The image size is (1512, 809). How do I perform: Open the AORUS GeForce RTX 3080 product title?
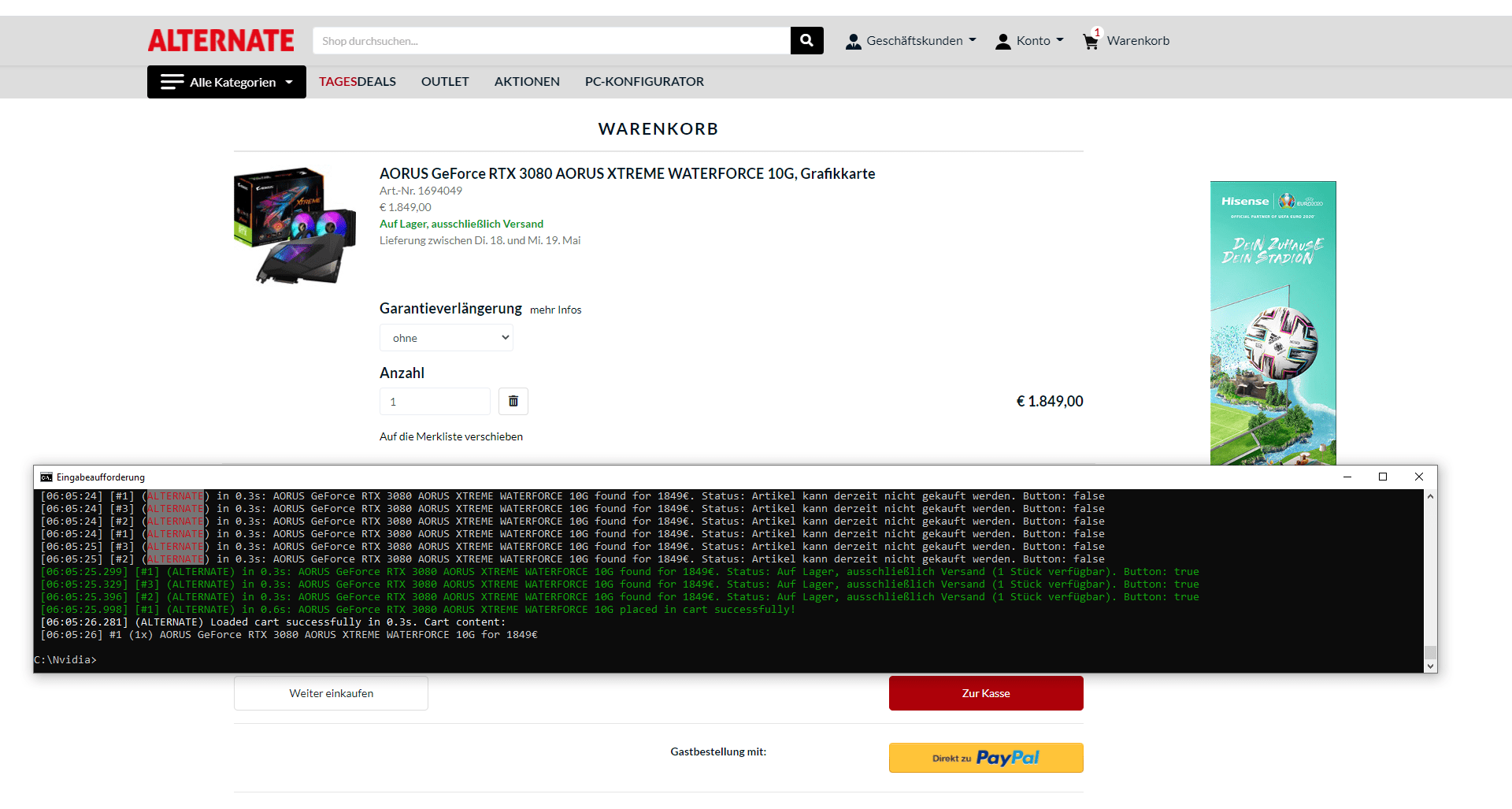coord(628,173)
